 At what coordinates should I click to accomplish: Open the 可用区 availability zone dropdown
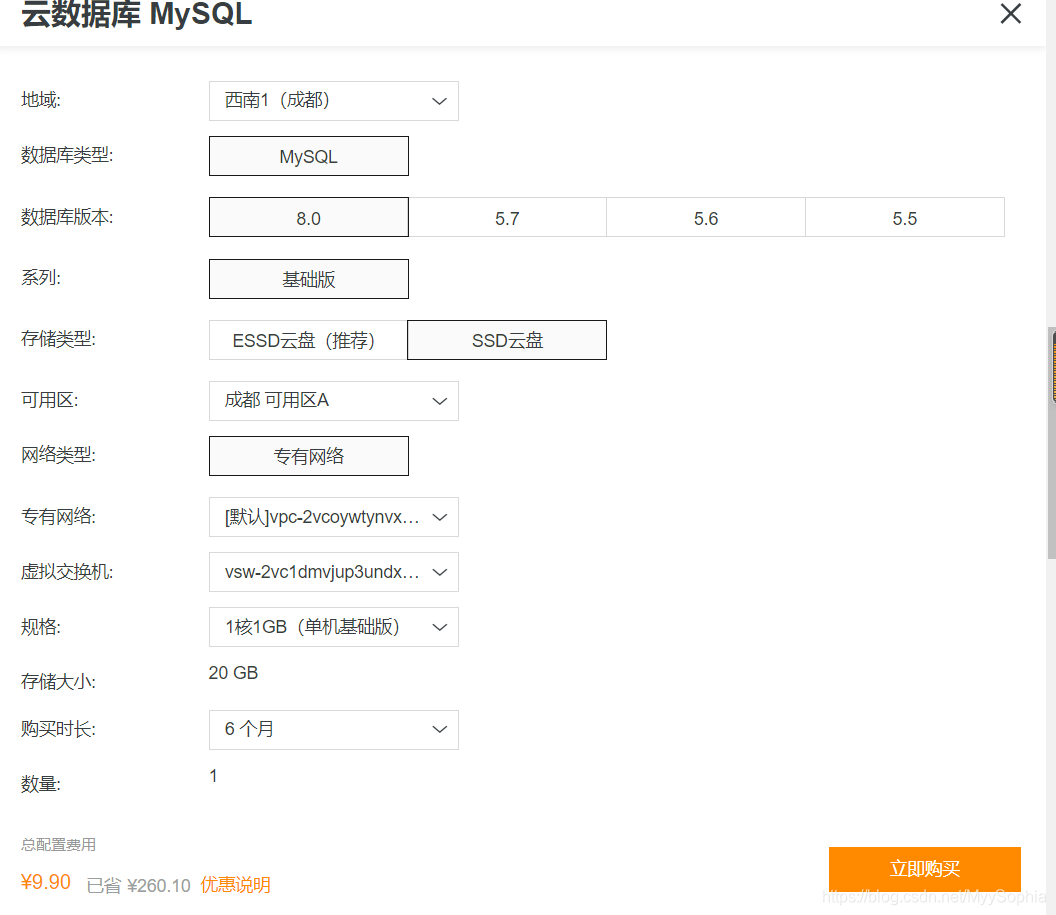pyautogui.click(x=333, y=401)
